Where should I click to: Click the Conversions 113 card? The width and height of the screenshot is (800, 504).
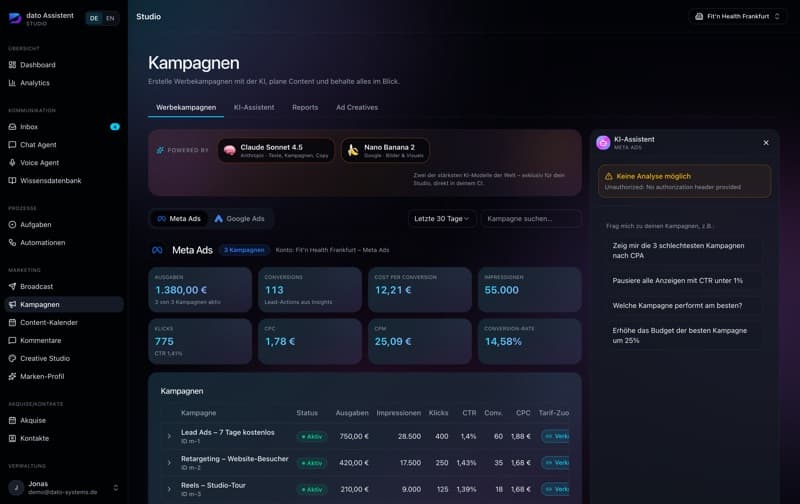[310, 290]
